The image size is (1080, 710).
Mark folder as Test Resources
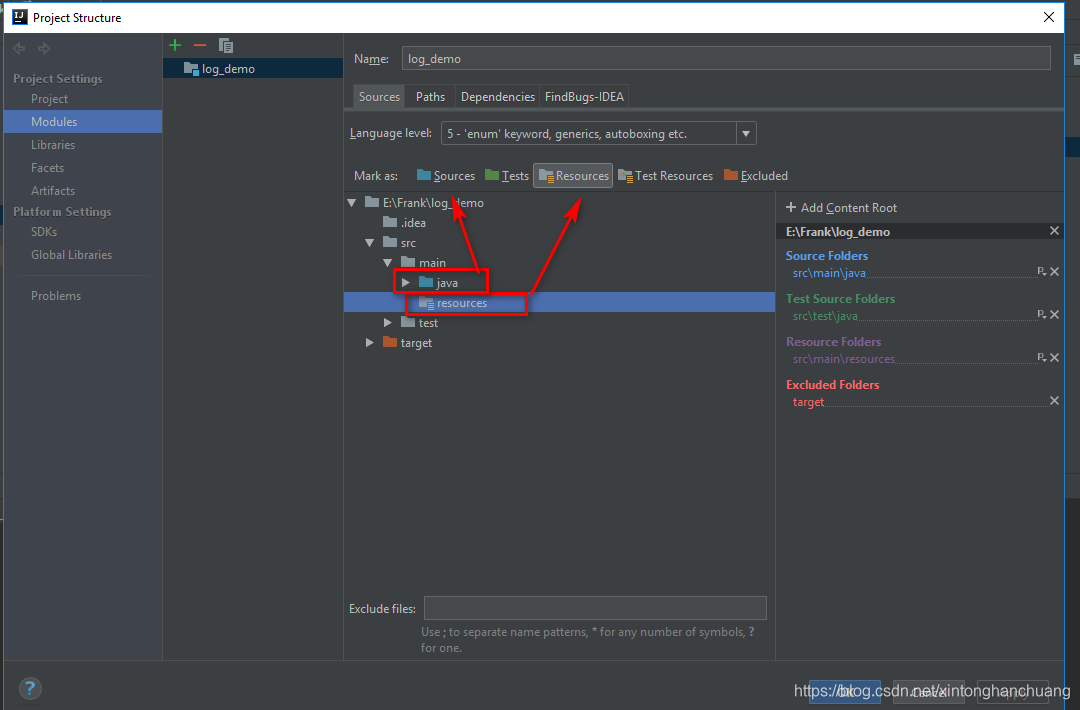pos(665,175)
